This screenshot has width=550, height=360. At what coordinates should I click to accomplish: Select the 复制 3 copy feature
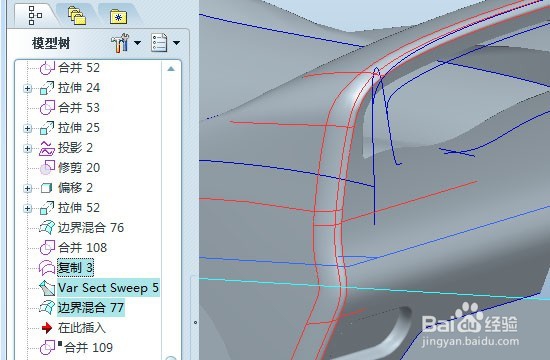click(x=75, y=268)
